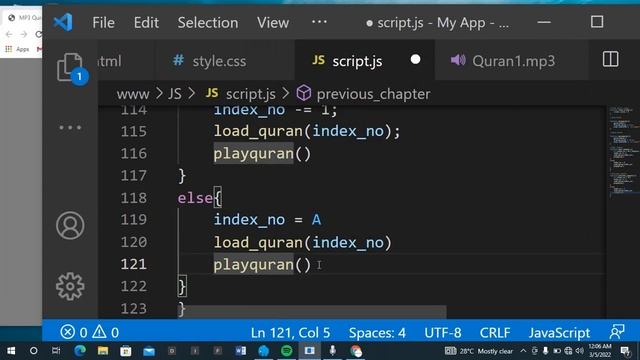
Task: Show hidden system tray icons
Action: point(523,351)
